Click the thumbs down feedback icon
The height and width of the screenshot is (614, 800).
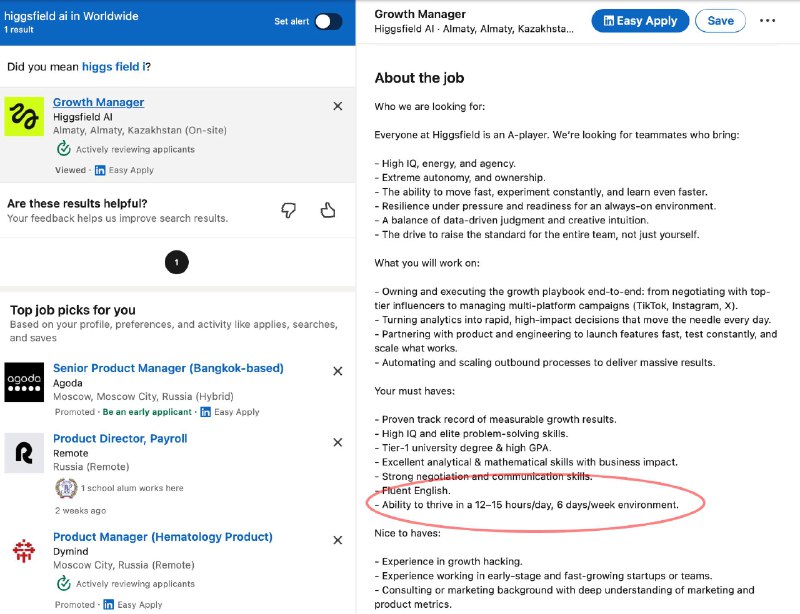point(288,210)
